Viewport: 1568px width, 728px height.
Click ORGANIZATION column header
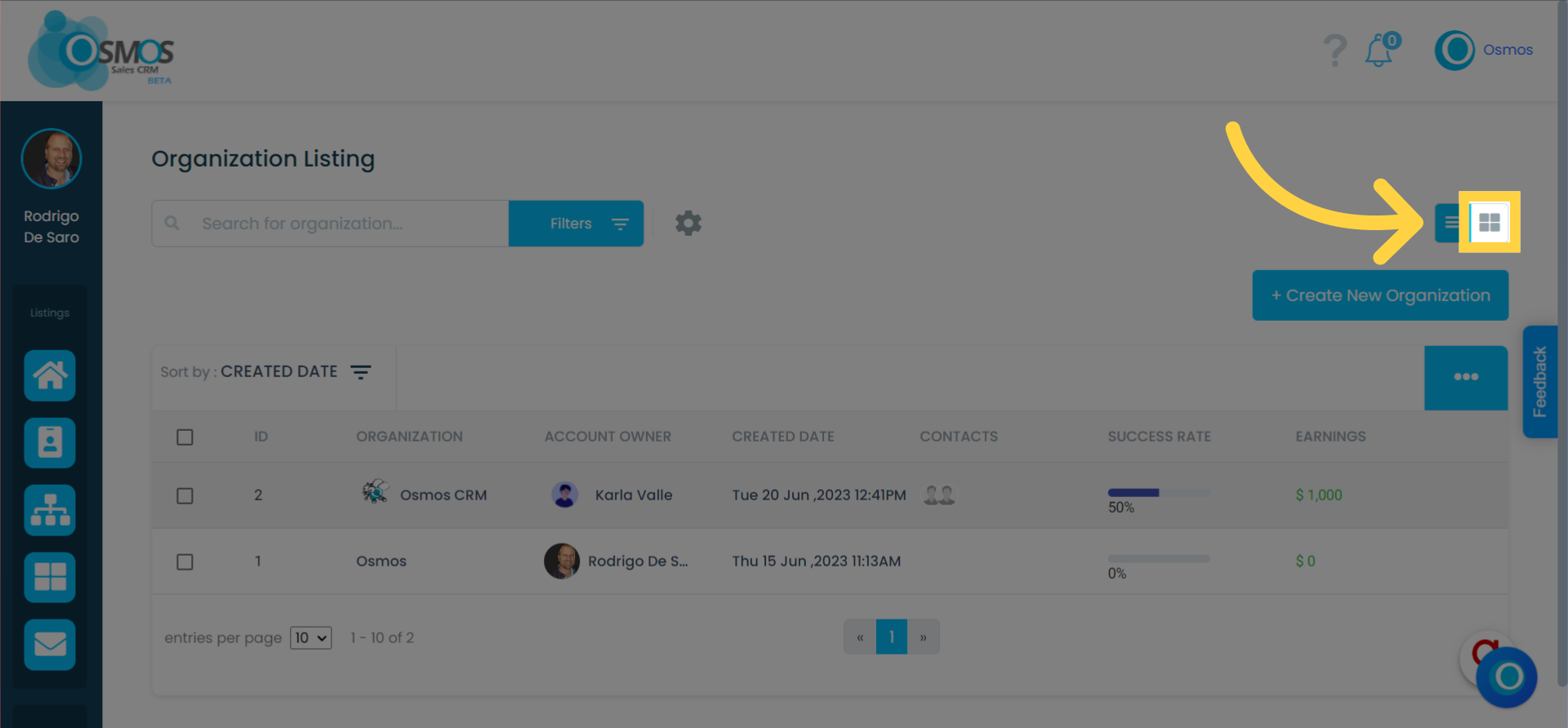(x=409, y=437)
